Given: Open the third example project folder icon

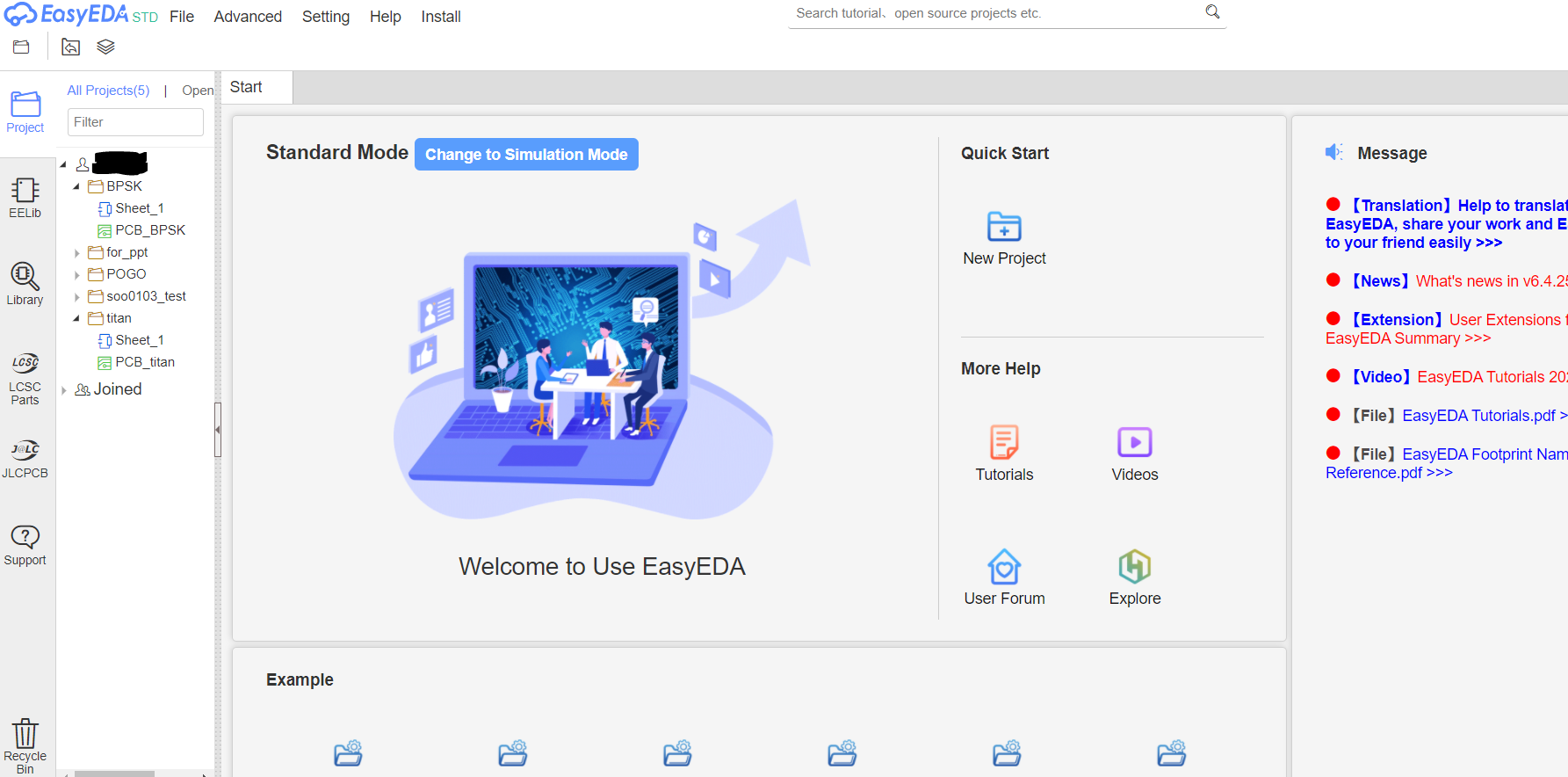Looking at the screenshot, I should [678, 752].
